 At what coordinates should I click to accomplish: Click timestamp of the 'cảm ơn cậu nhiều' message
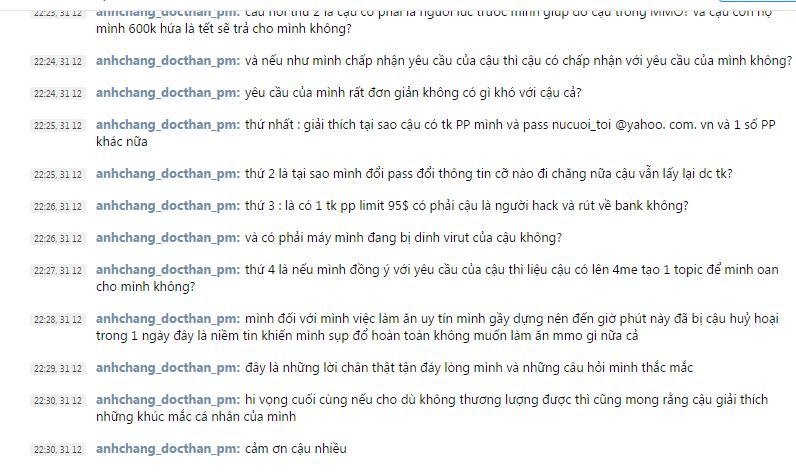click(x=58, y=450)
